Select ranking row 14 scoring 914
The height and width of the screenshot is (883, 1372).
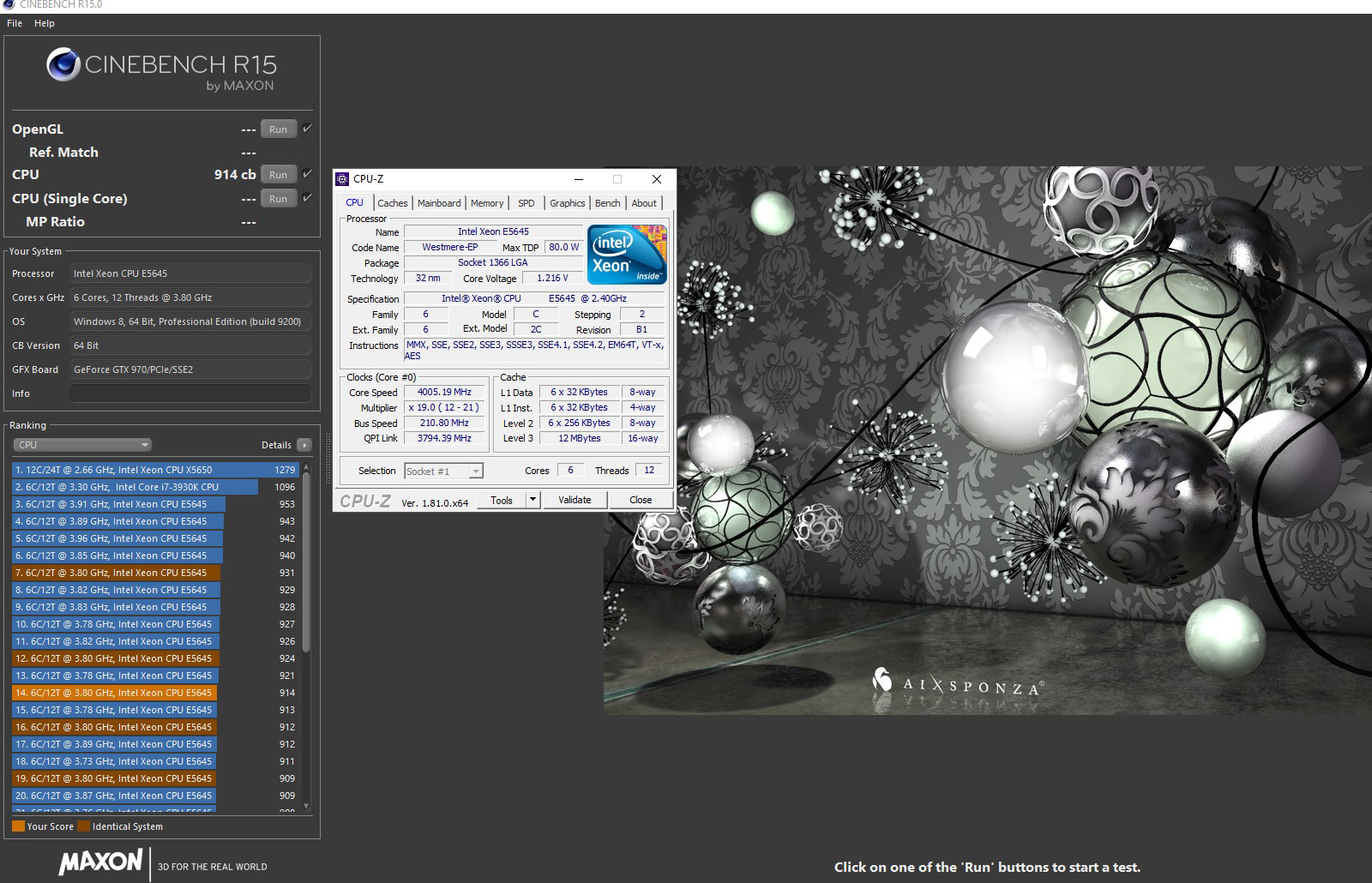[x=155, y=693]
